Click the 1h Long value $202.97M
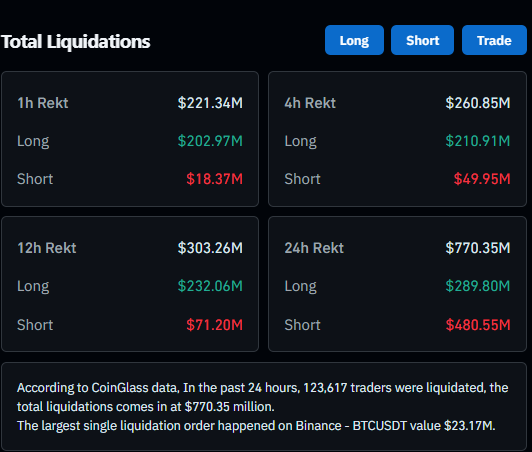The image size is (532, 452). [x=210, y=141]
